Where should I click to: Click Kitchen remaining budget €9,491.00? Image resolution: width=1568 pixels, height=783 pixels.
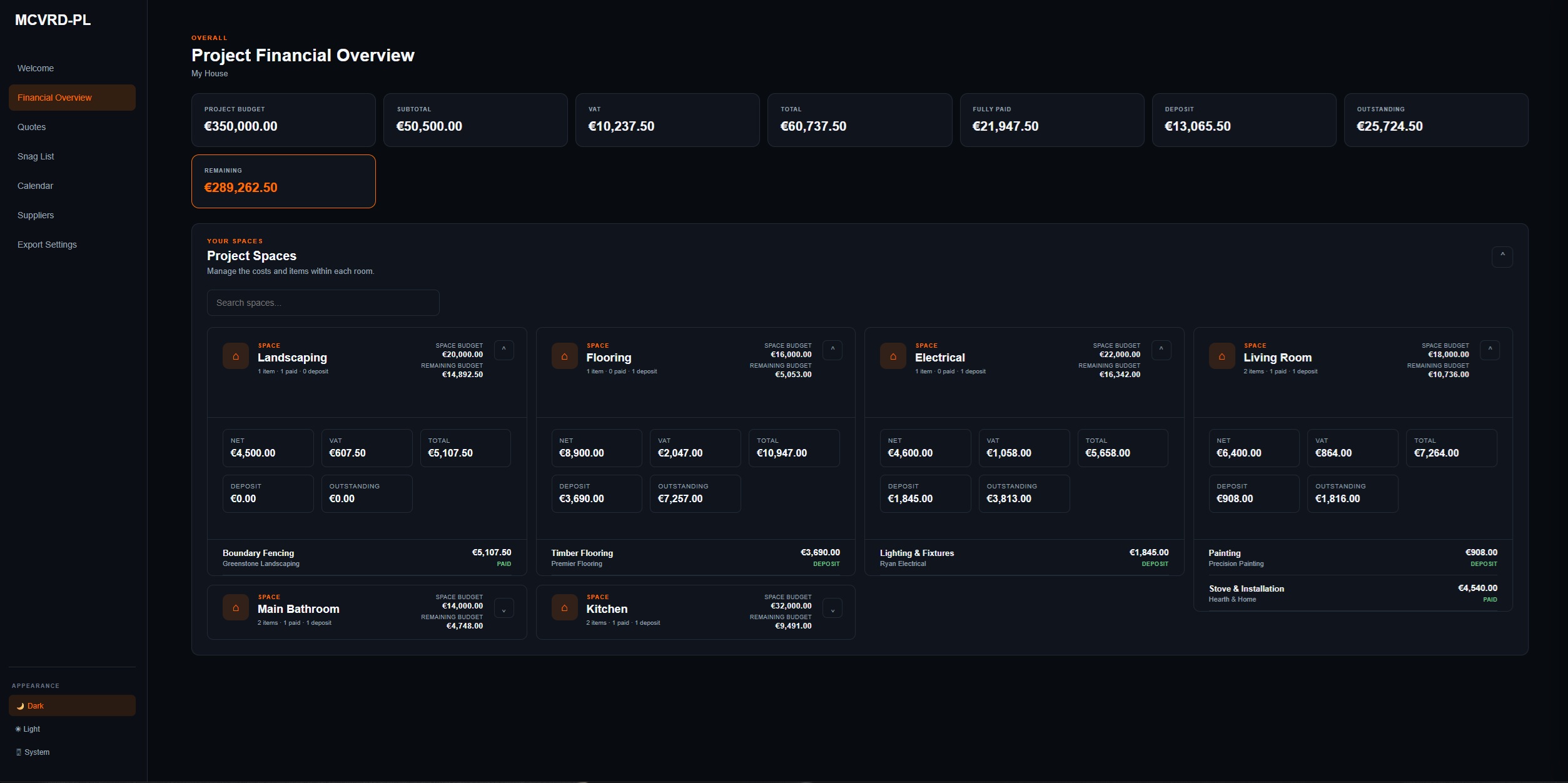(x=793, y=626)
